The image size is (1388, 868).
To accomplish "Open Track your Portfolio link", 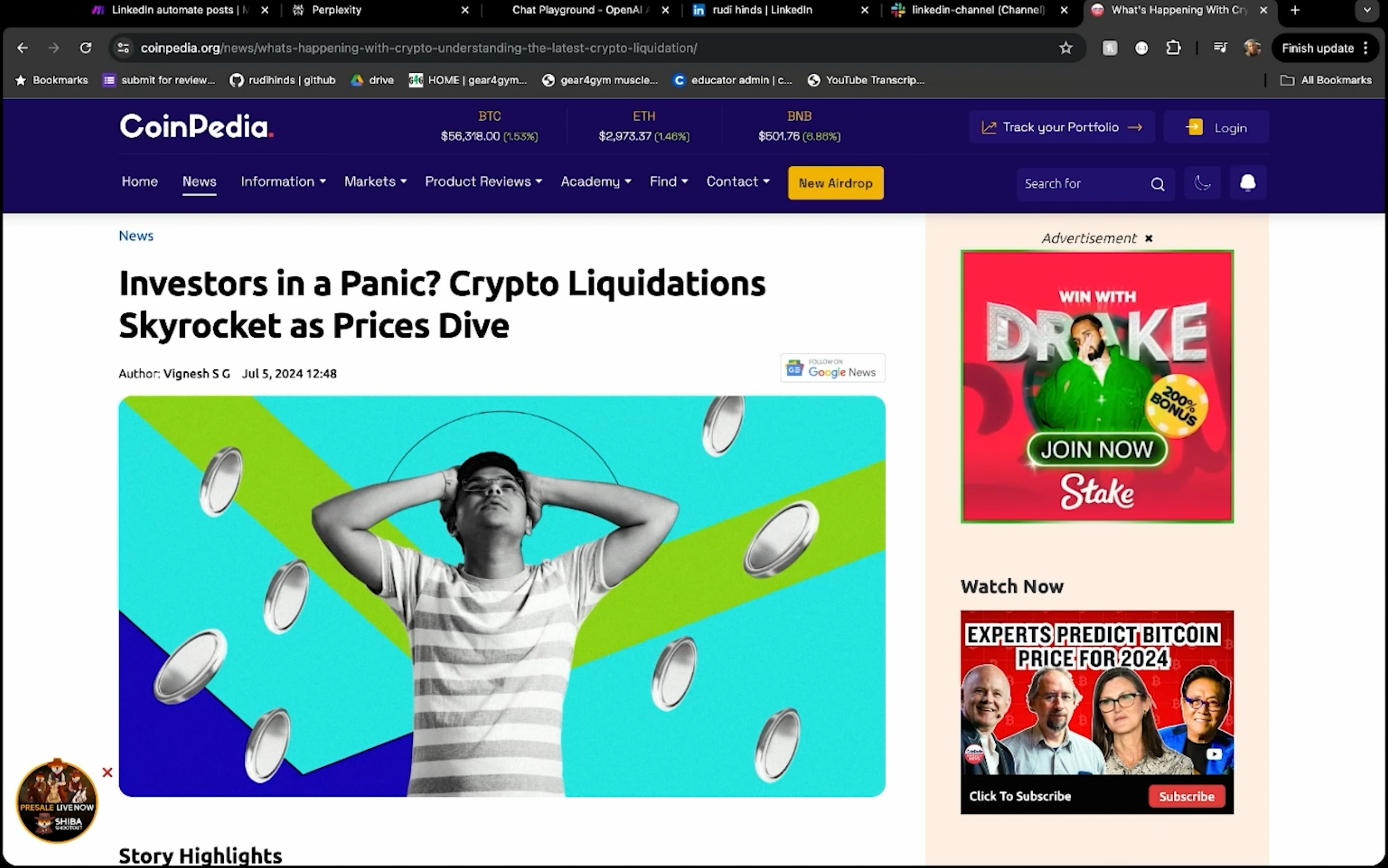I will pos(1061,127).
